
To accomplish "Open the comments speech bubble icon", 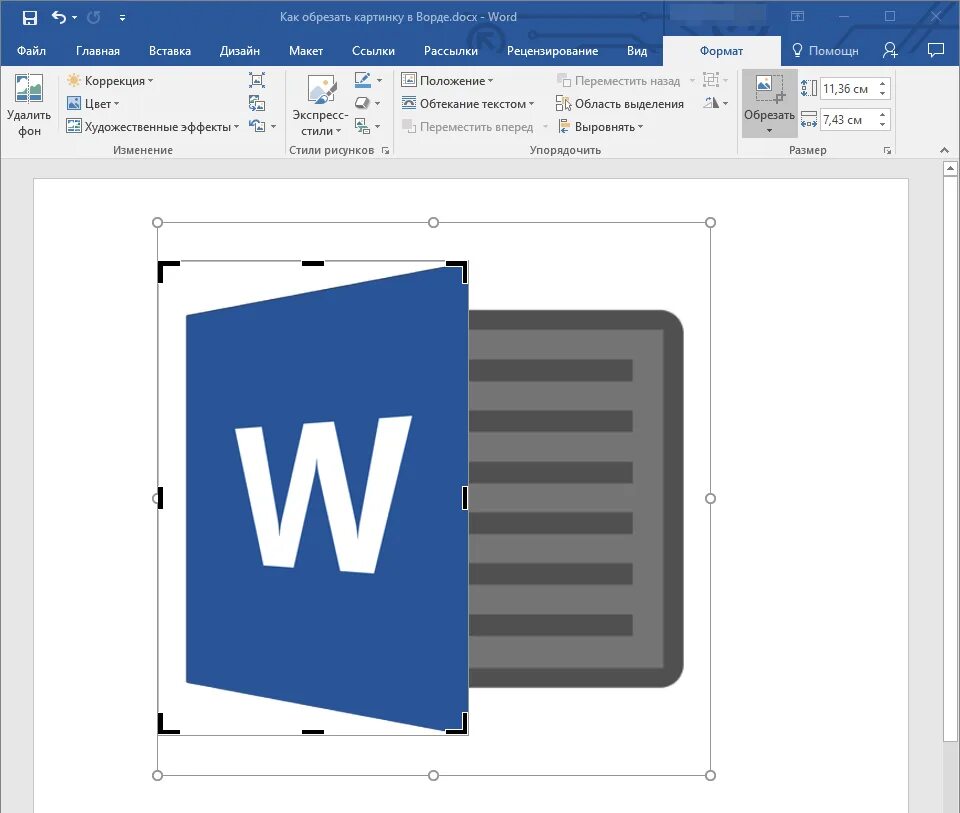I will (x=936, y=50).
